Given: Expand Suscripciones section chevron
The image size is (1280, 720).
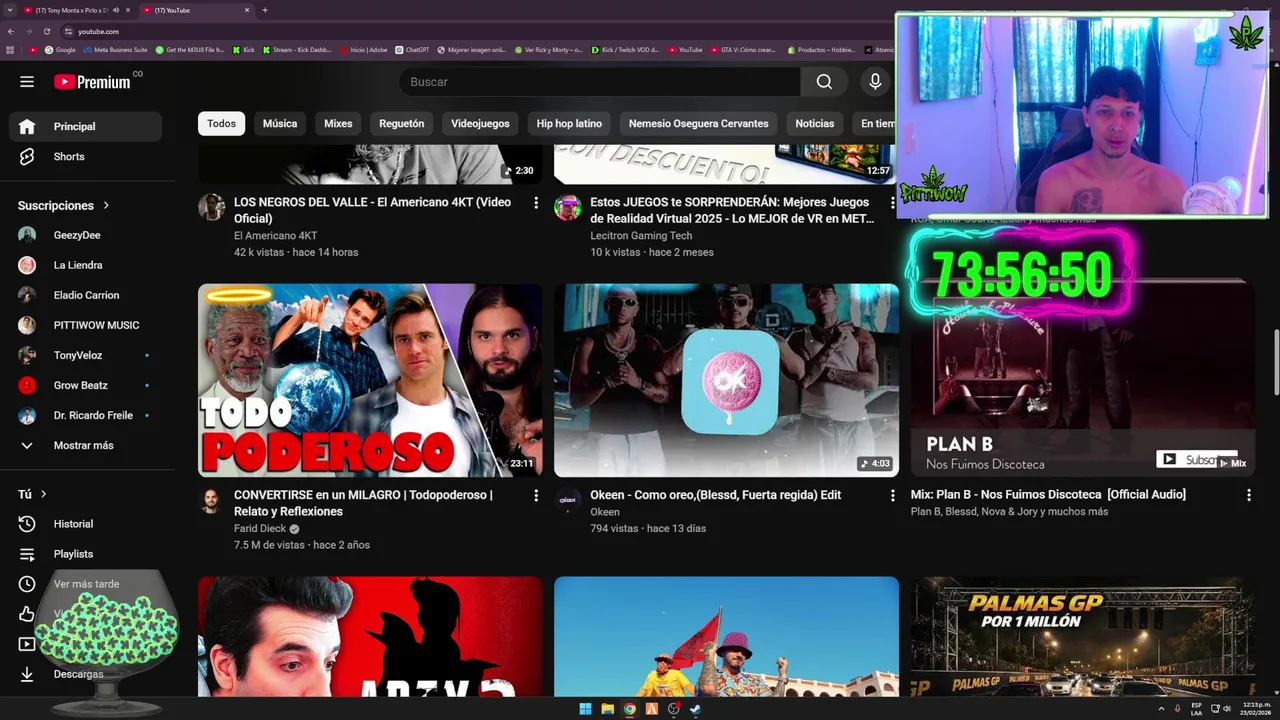Looking at the screenshot, I should (x=106, y=206).
